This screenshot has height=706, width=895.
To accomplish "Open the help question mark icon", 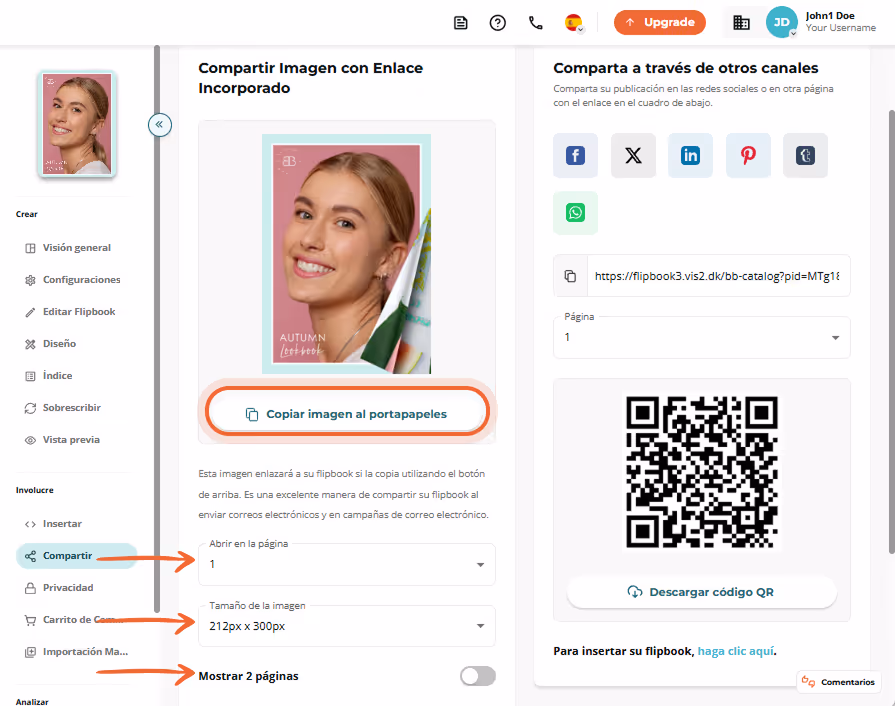I will pos(498,23).
